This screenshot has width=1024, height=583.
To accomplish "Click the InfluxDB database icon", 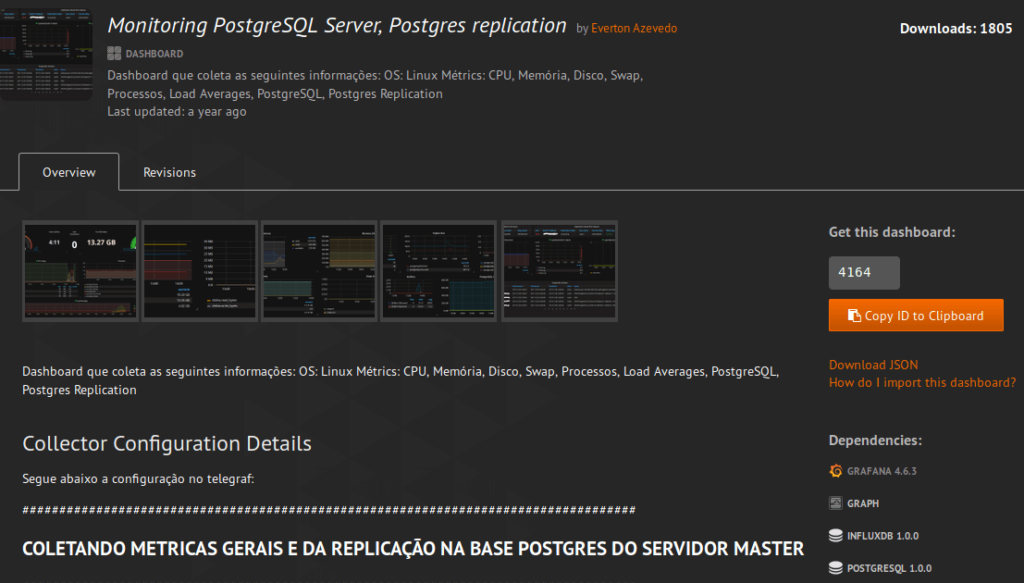I will [835, 535].
